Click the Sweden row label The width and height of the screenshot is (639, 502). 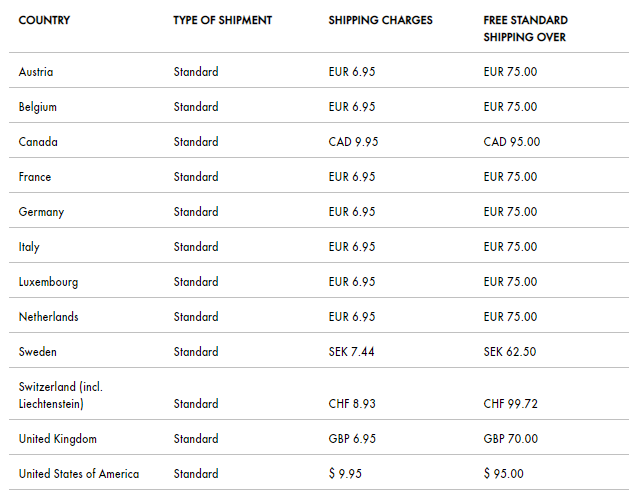click(38, 352)
